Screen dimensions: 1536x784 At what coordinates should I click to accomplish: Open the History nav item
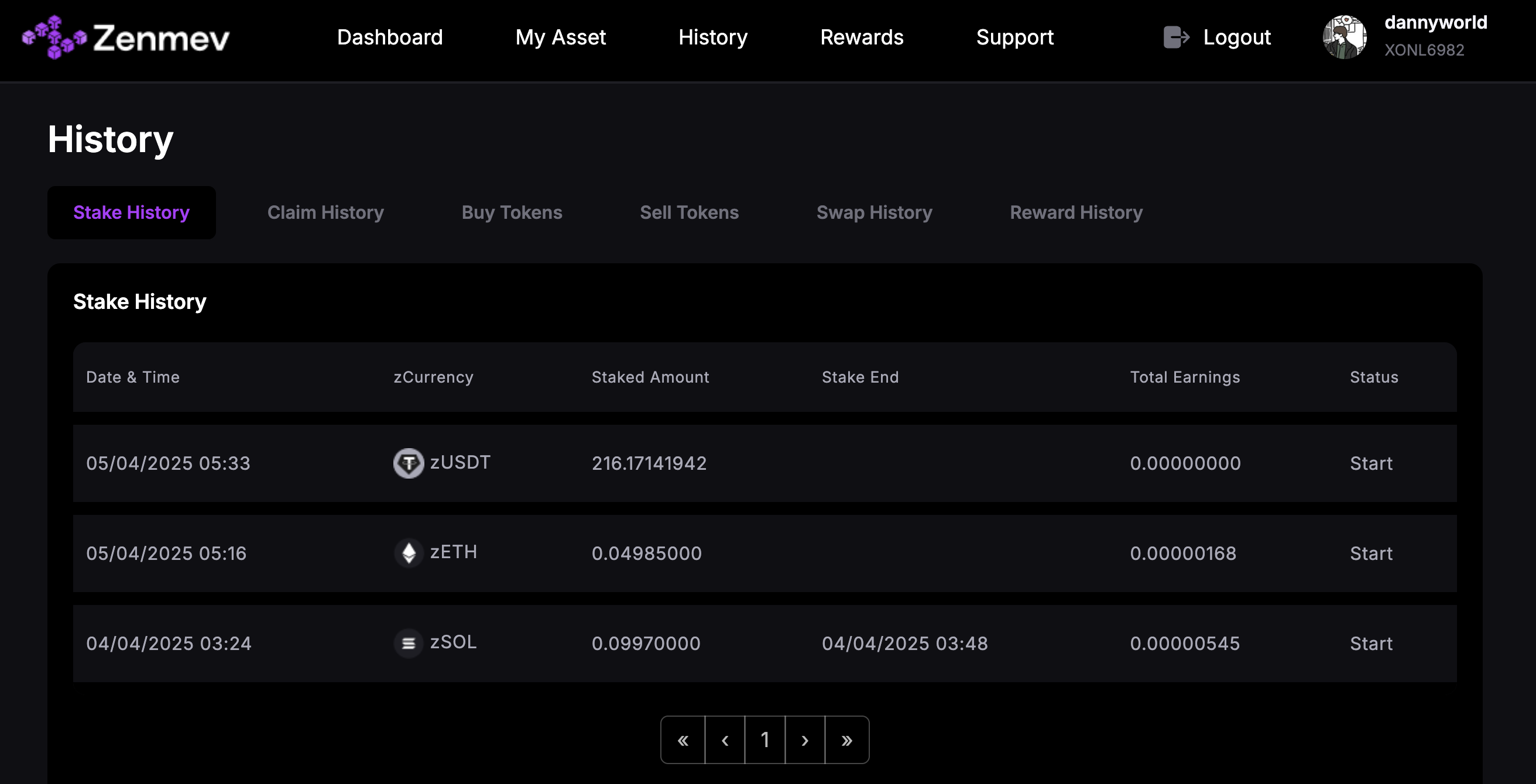pos(713,37)
